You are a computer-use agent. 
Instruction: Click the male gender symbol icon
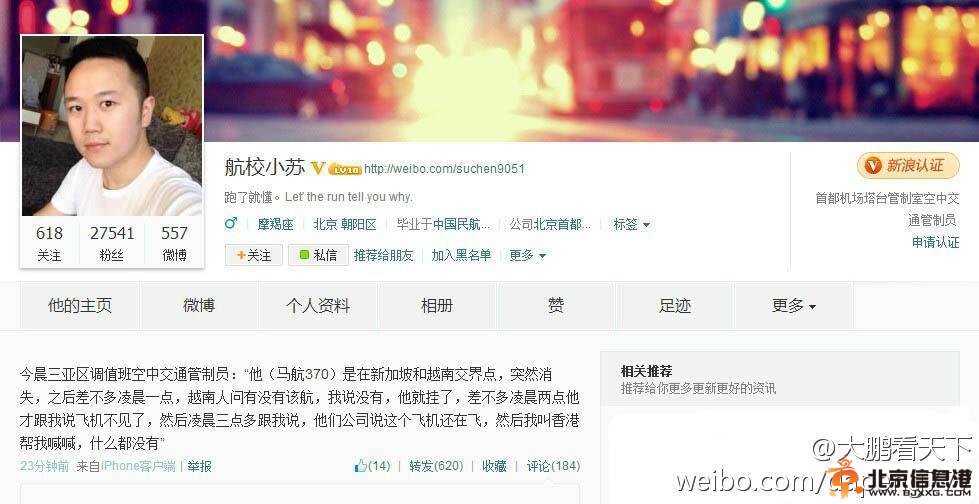pos(231,224)
